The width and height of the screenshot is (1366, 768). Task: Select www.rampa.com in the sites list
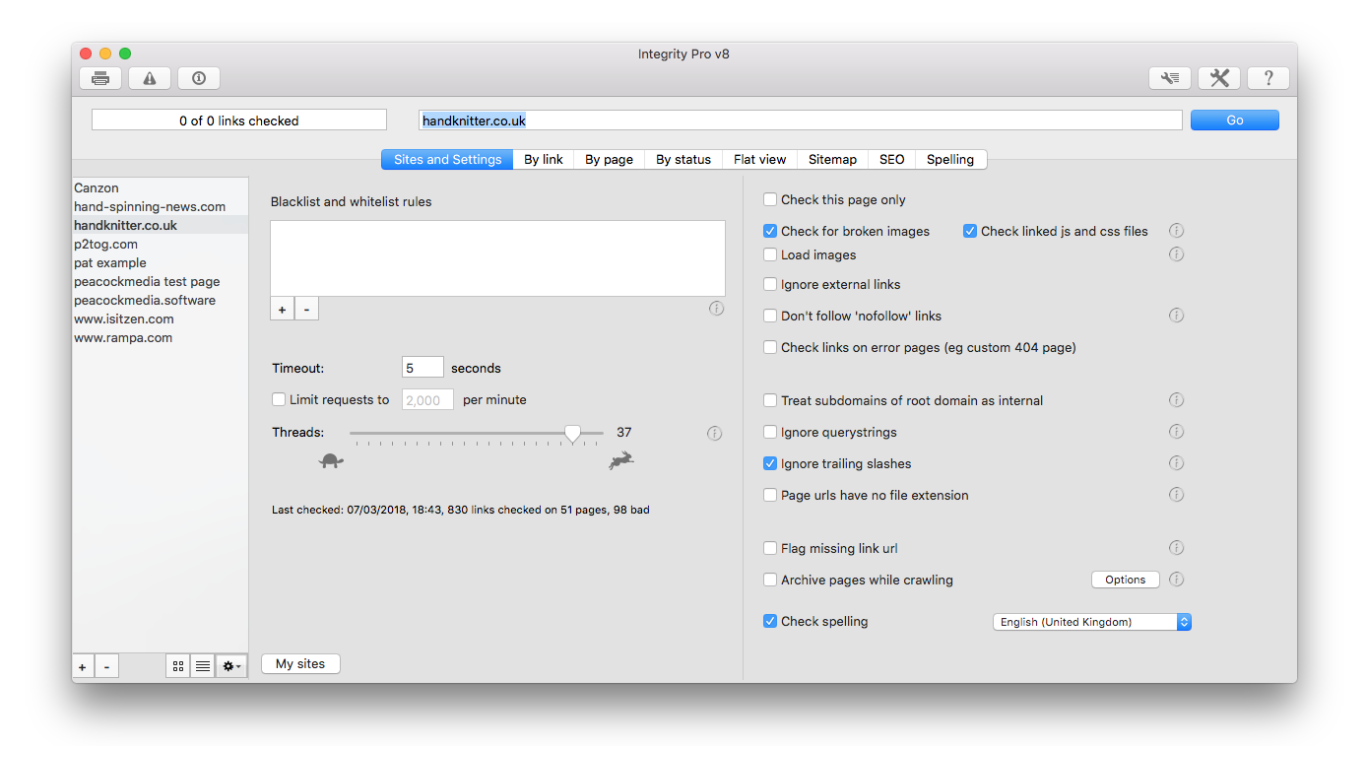coord(160,338)
